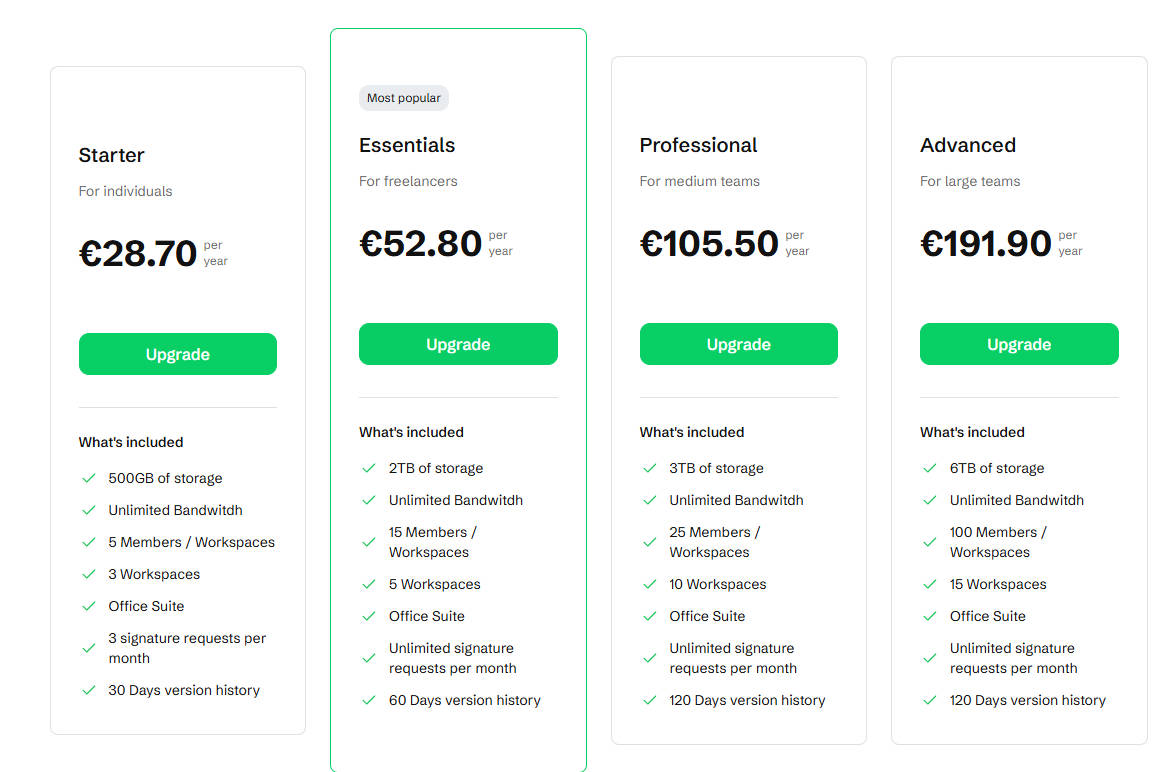Viewport: 1170px width, 772px height.
Task: Click checkmark next to 100 Members / Workspaces
Action: pyautogui.click(x=930, y=542)
